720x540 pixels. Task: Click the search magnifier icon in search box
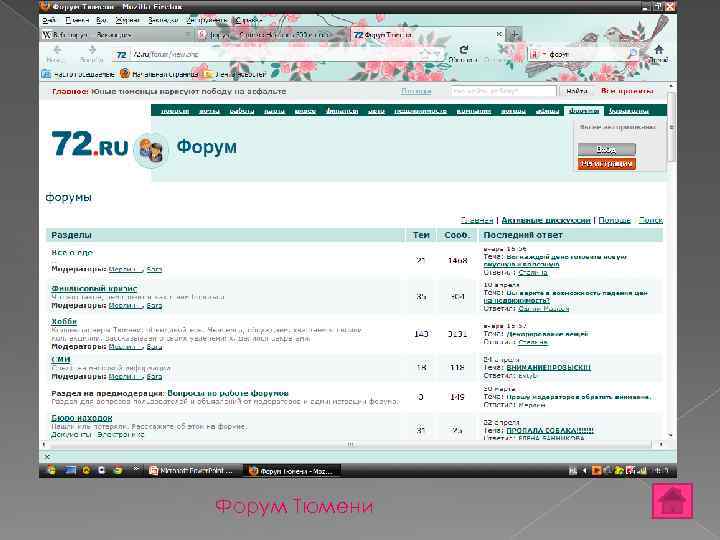(x=632, y=54)
